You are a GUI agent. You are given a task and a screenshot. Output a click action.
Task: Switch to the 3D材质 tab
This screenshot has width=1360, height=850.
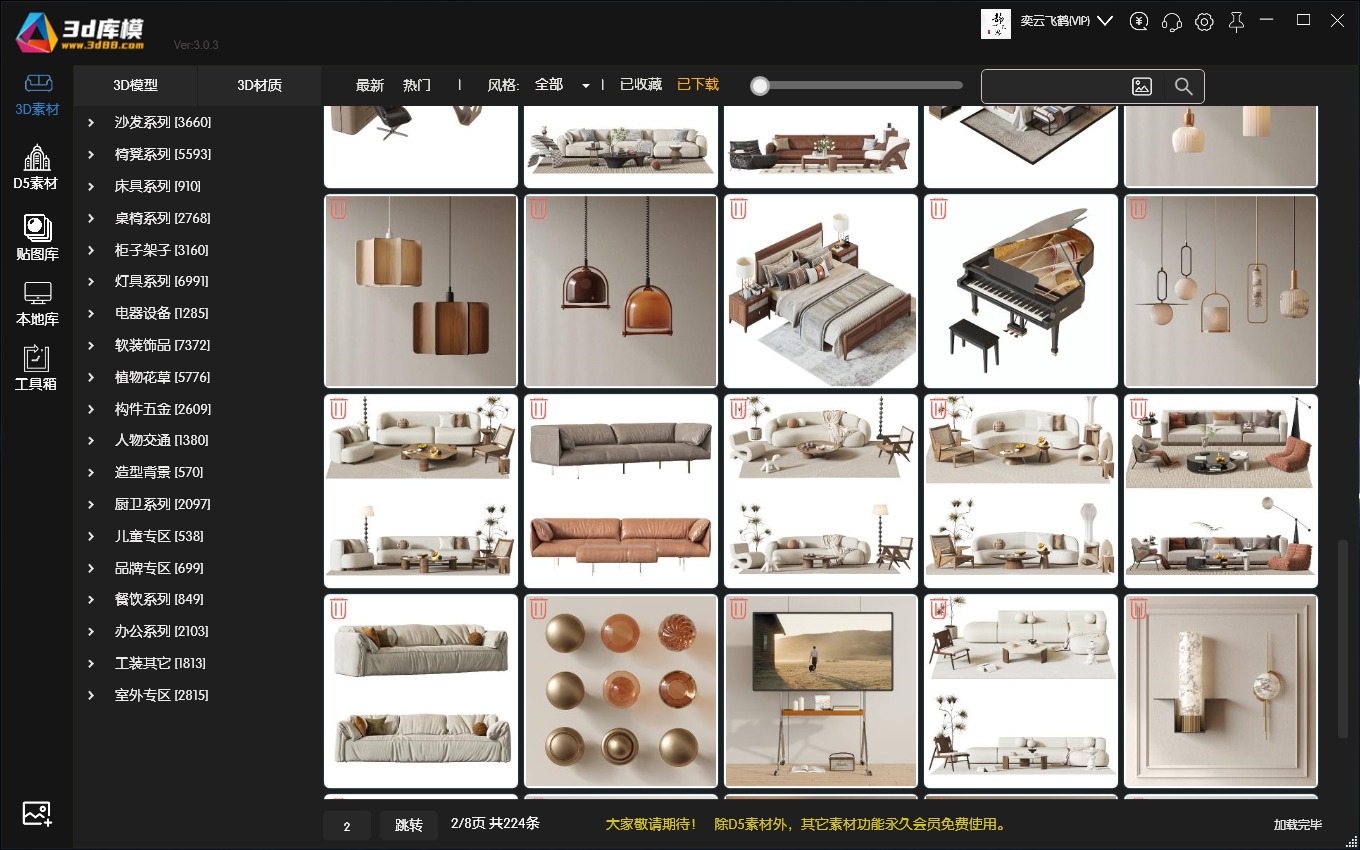[x=259, y=86]
